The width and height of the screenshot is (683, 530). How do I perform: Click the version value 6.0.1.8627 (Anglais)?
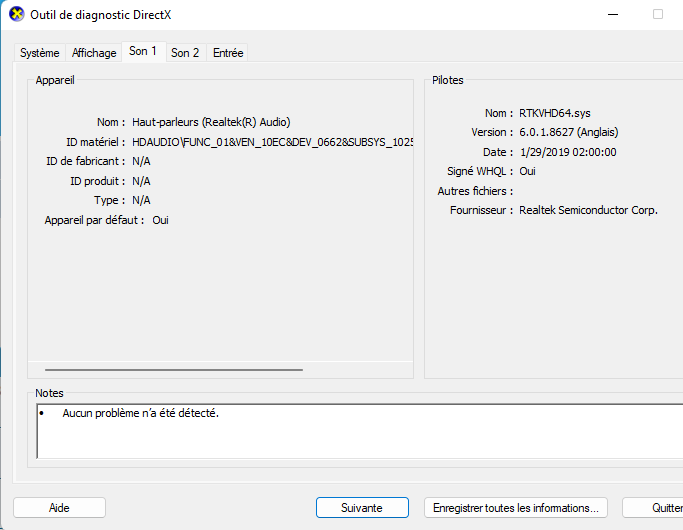pos(568,132)
